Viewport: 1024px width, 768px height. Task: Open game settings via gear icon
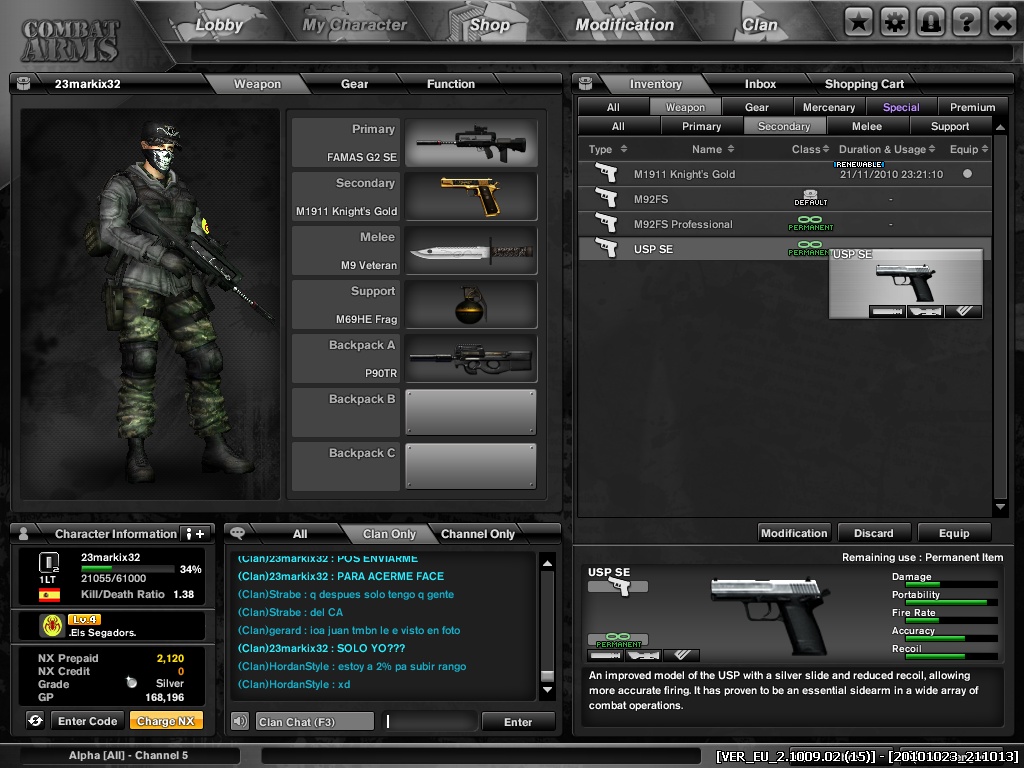895,21
